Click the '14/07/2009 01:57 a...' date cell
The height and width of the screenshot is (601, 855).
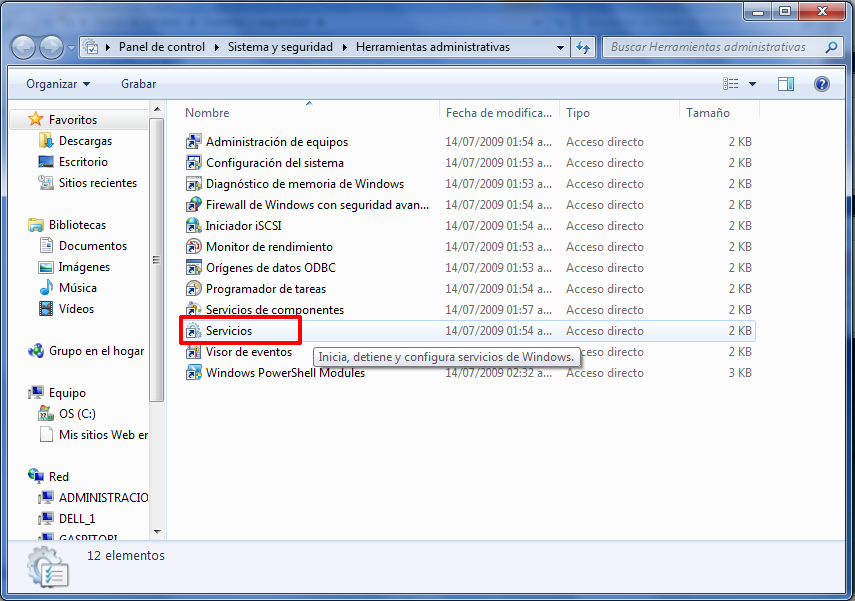498,310
